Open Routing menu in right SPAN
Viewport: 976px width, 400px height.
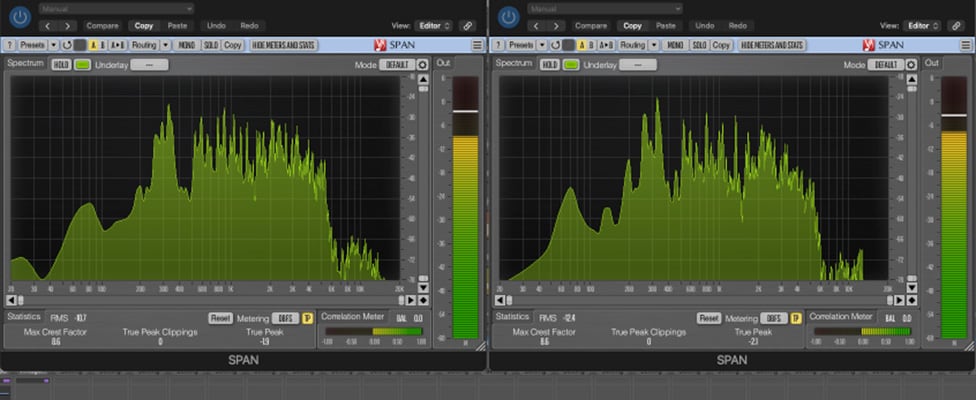click(x=632, y=45)
